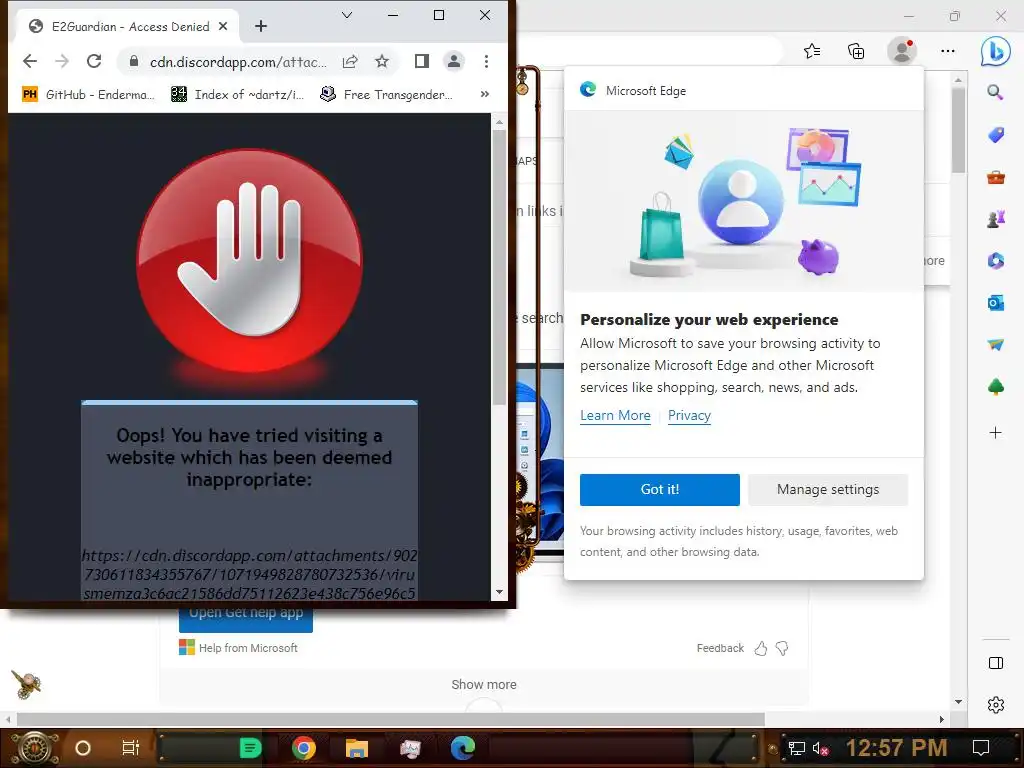Click the Feedback label in Edge

click(720, 648)
